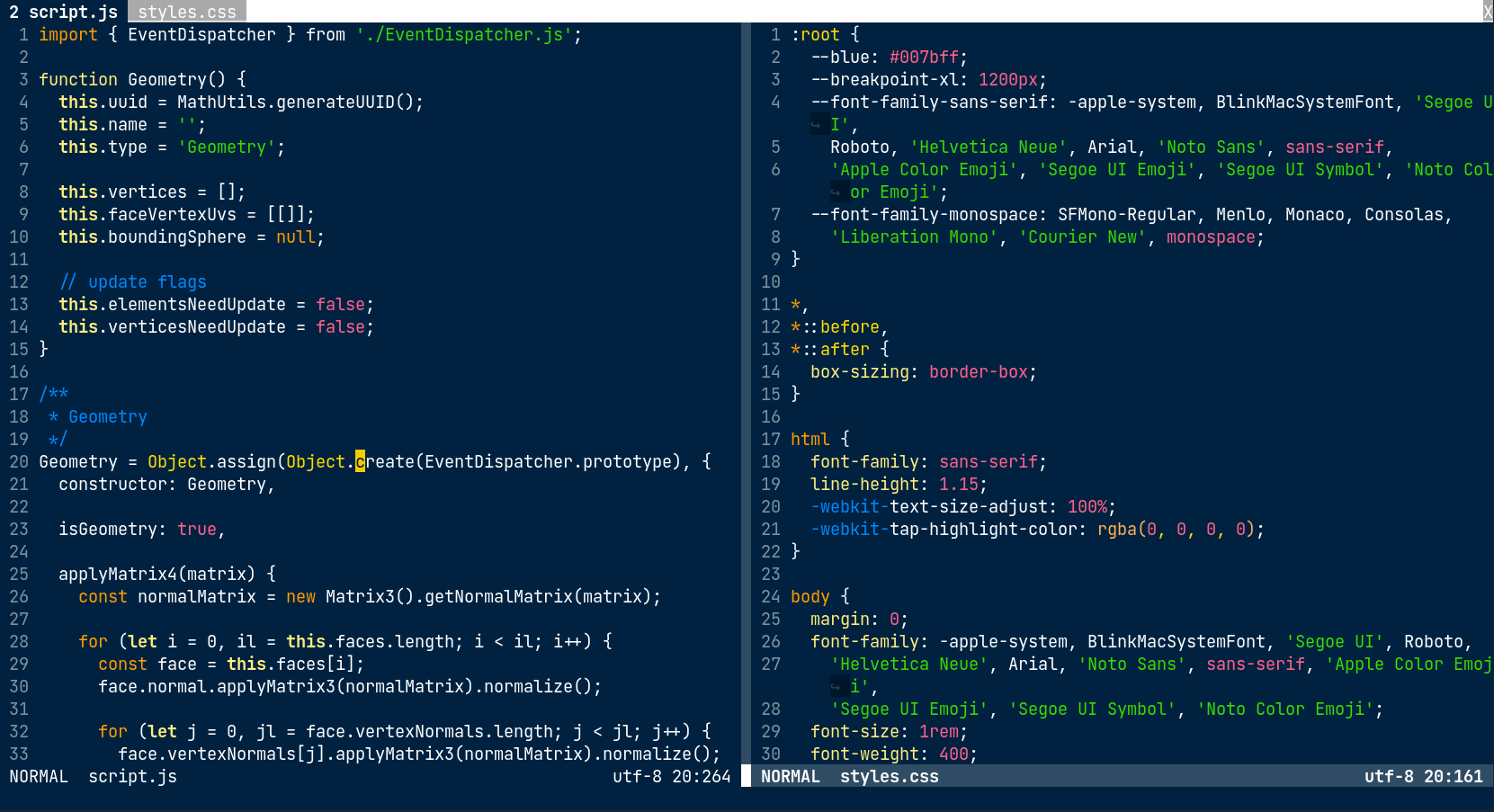Click the 'html' selector
The height and width of the screenshot is (812, 1494).
pos(810,439)
